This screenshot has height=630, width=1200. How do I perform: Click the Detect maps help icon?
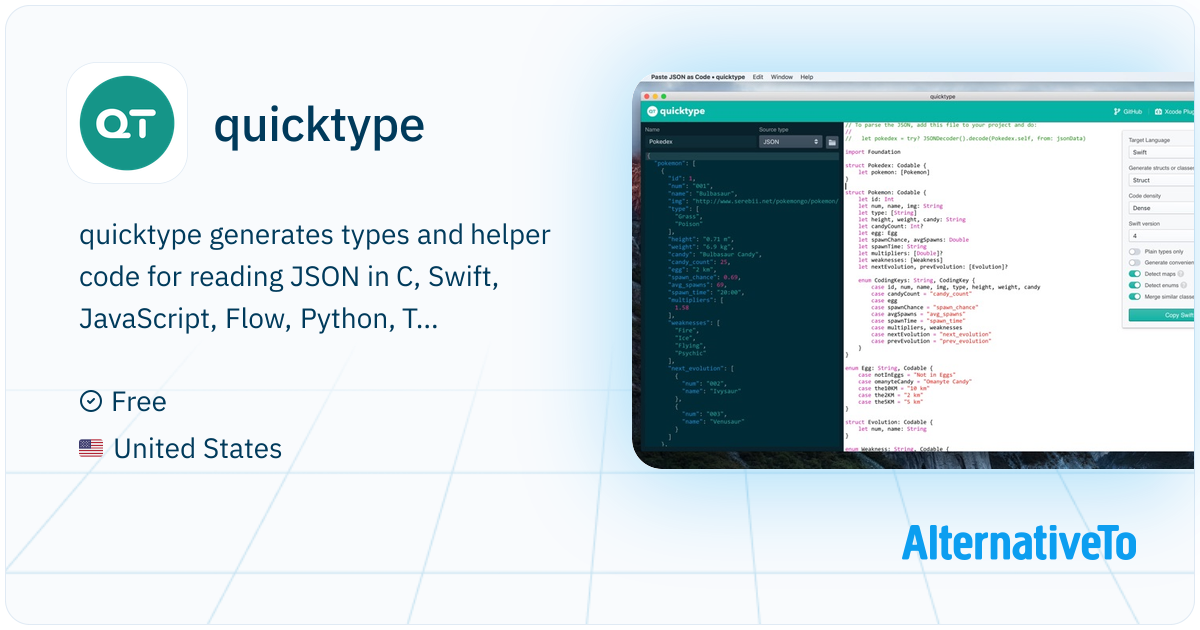point(1181,273)
